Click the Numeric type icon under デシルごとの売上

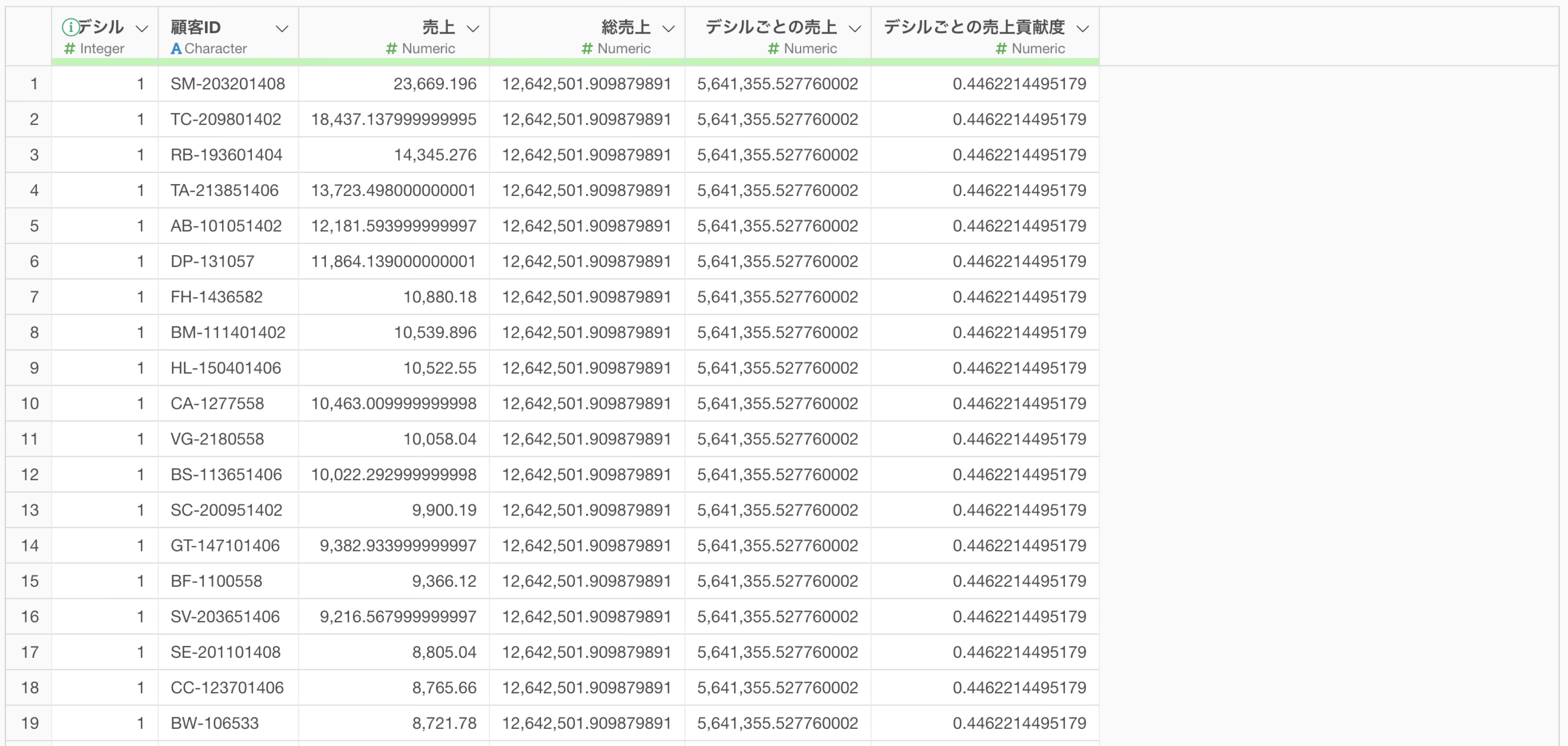click(773, 49)
